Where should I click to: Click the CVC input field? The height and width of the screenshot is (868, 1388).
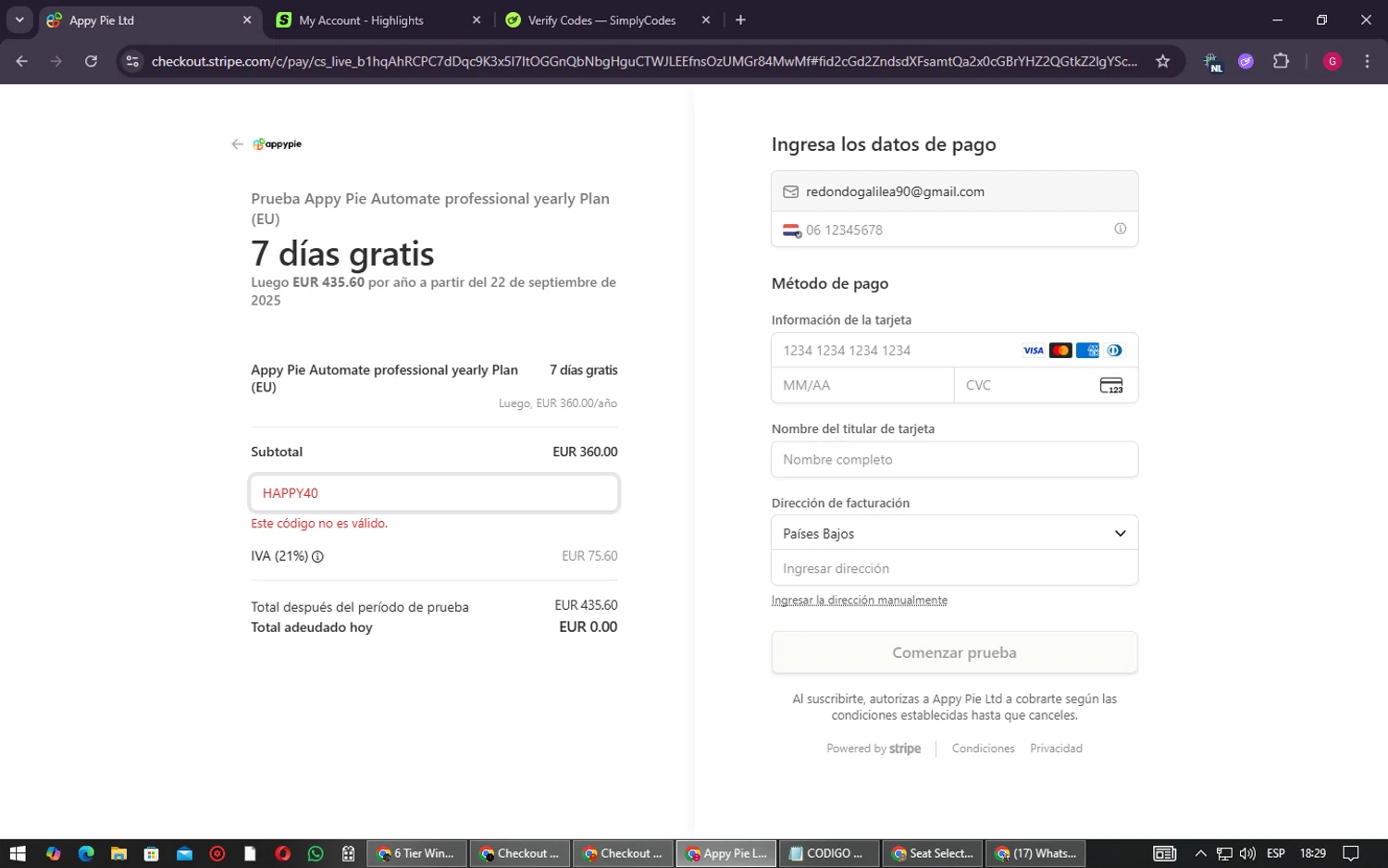(1046, 386)
